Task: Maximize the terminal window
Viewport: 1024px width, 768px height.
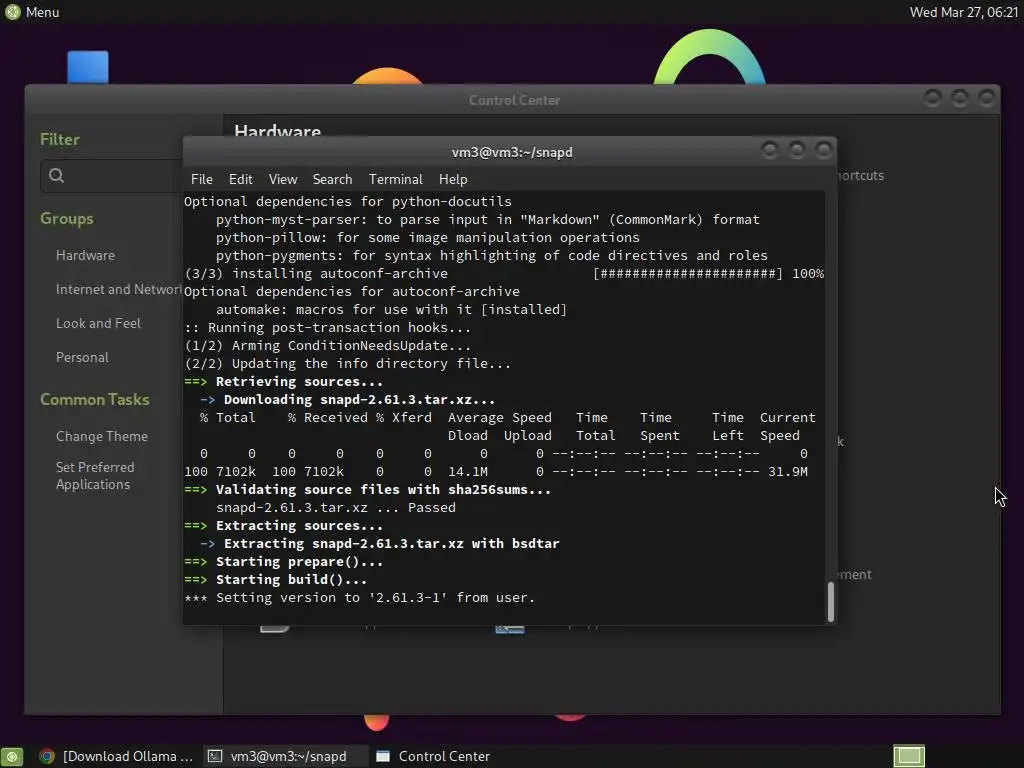Action: (x=797, y=151)
